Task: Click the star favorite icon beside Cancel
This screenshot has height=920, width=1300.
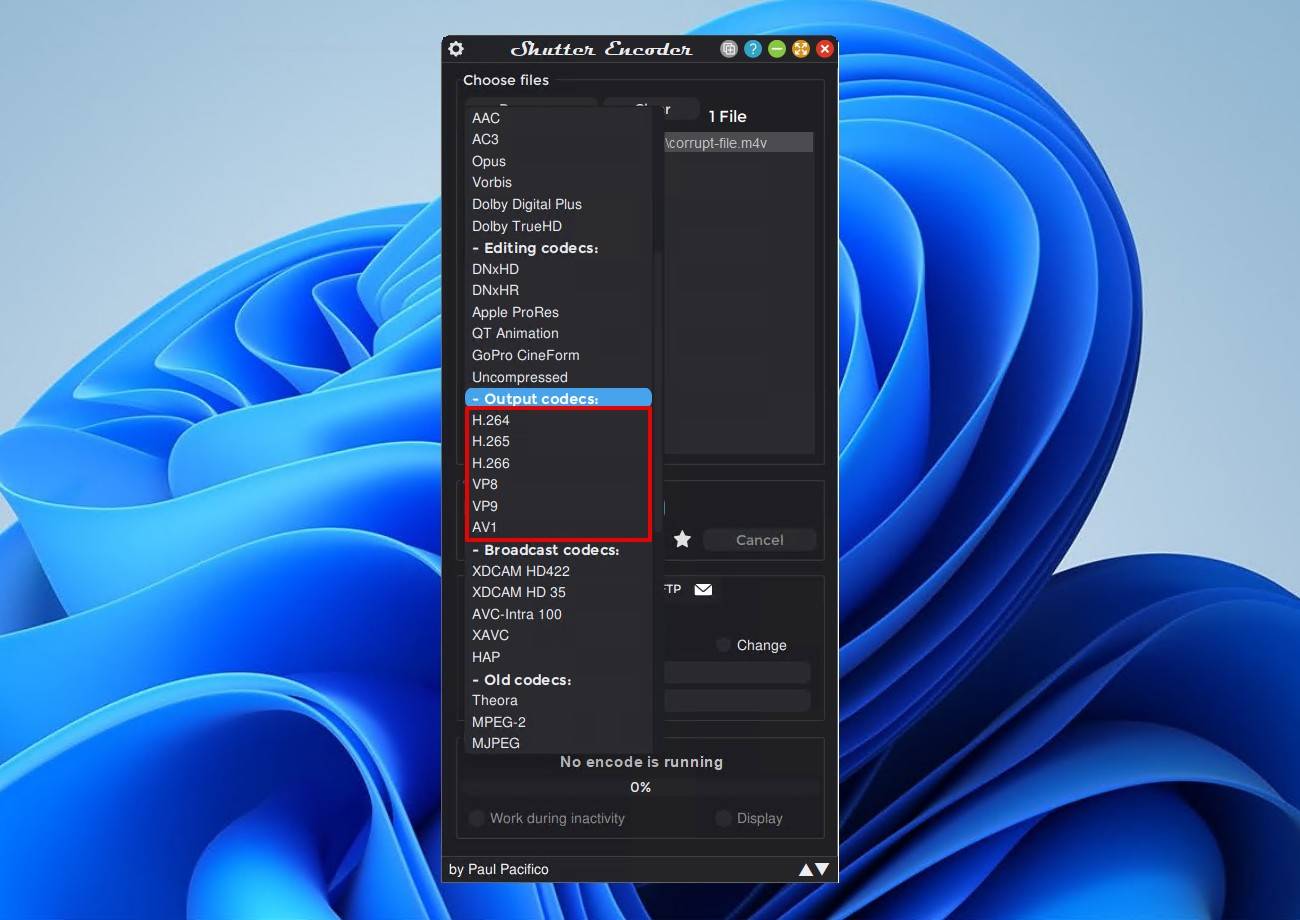Action: [x=682, y=540]
